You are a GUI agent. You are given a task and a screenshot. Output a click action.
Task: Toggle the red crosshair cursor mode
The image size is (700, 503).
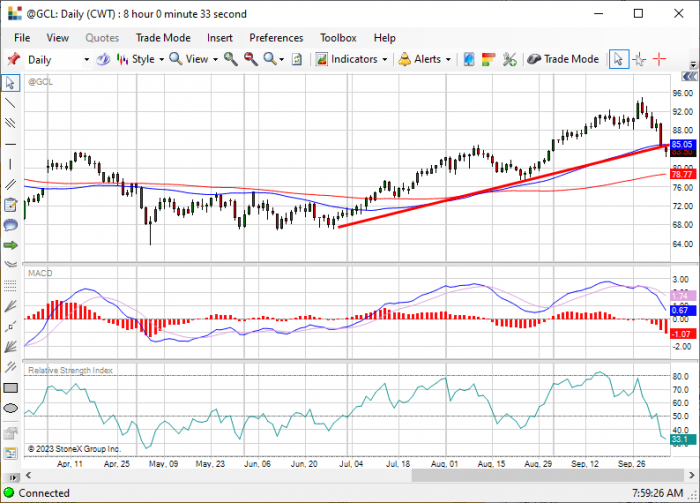tap(659, 59)
